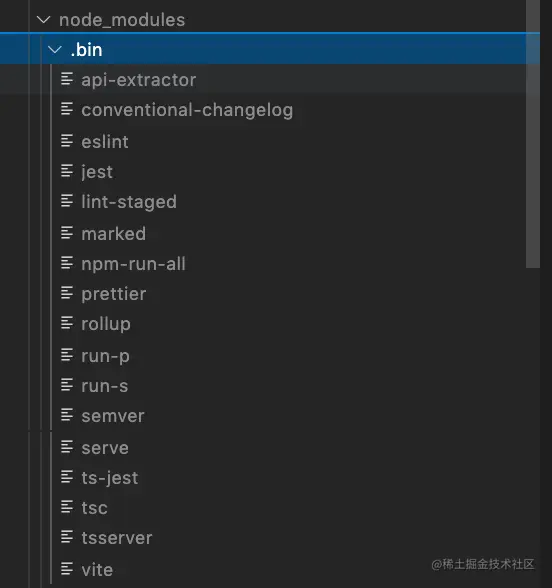Click the file icon beside jest
The image size is (552, 588).
[67, 171]
